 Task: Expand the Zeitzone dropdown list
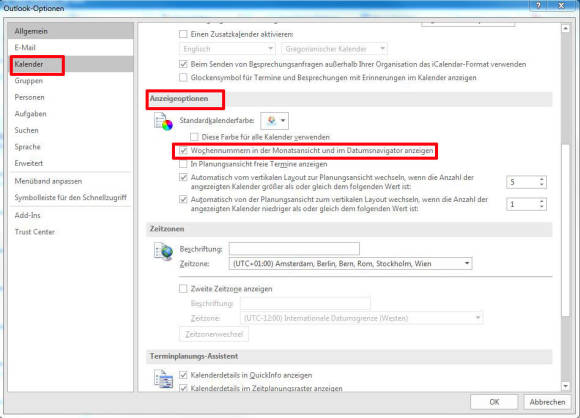tap(467, 263)
